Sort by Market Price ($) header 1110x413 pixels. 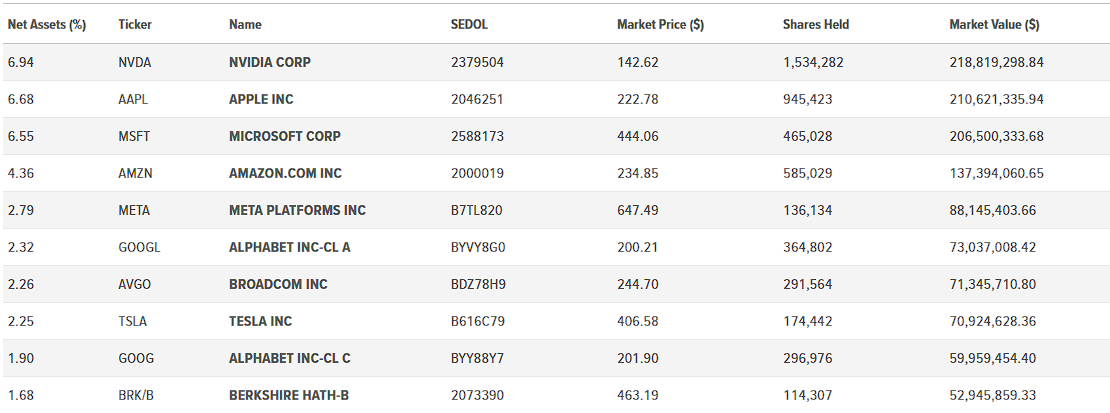660,25
